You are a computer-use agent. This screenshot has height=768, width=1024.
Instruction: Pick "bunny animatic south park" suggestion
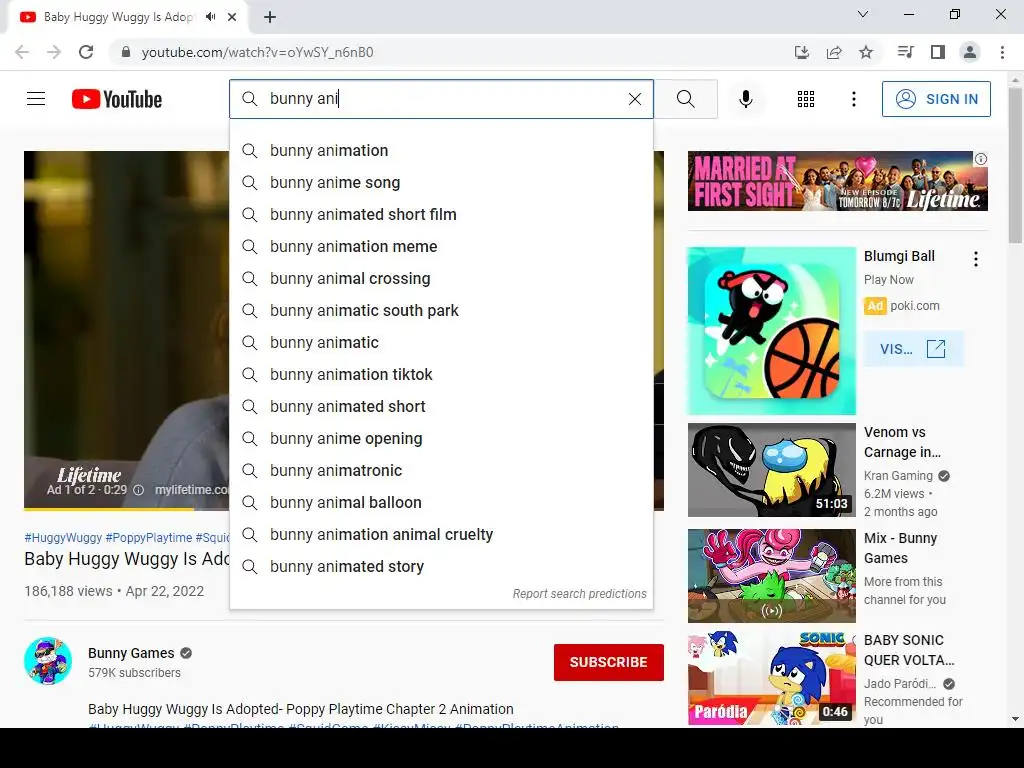click(x=441, y=310)
